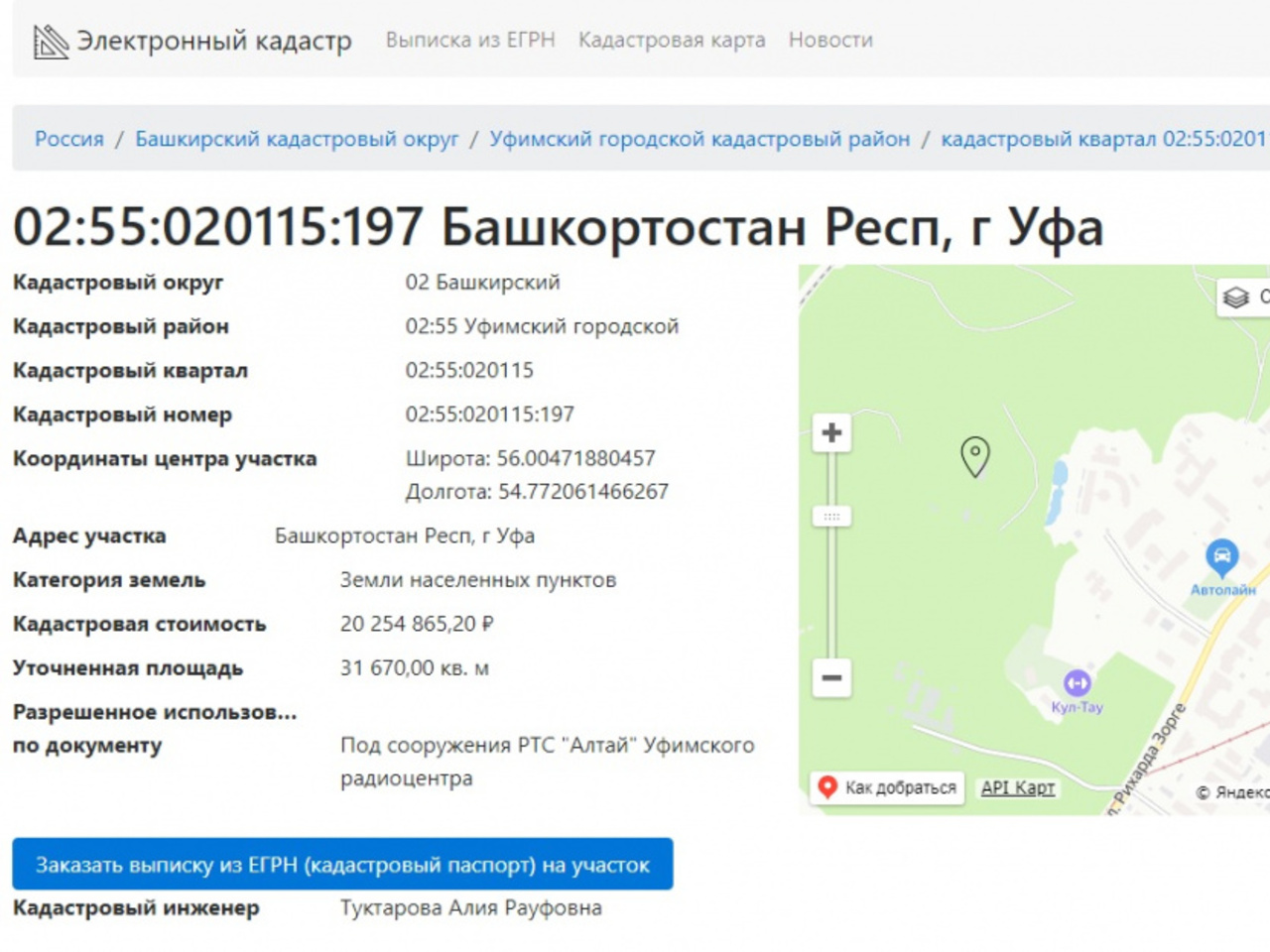The height and width of the screenshot is (952, 1270).
Task: Click the Электронный кадастр logo icon
Action: click(x=50, y=42)
